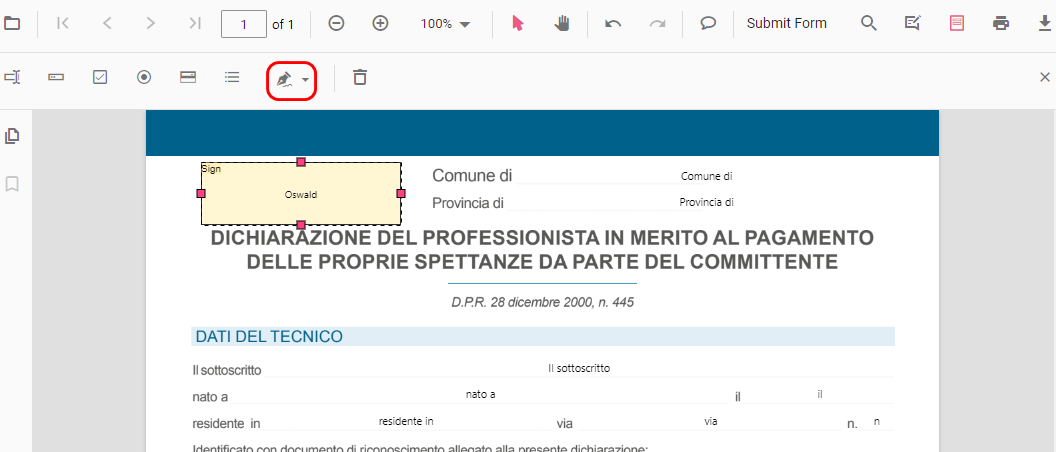Click the right resize handle of signature field
This screenshot has height=452, width=1056.
pyautogui.click(x=401, y=193)
